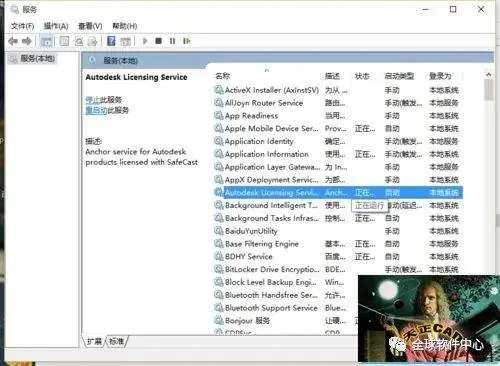Screen dimensions: 500x366
Task: Sort by the 名称 column header
Action: pyautogui.click(x=223, y=76)
